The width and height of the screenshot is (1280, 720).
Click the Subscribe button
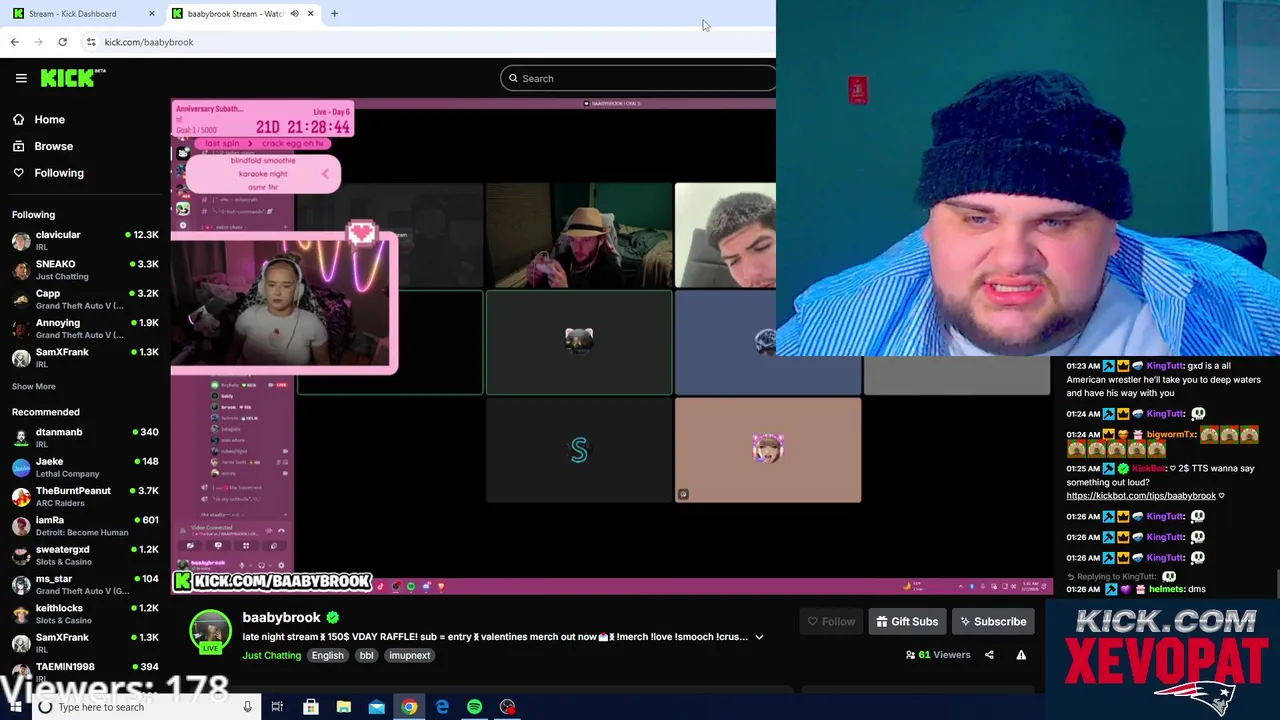(993, 621)
